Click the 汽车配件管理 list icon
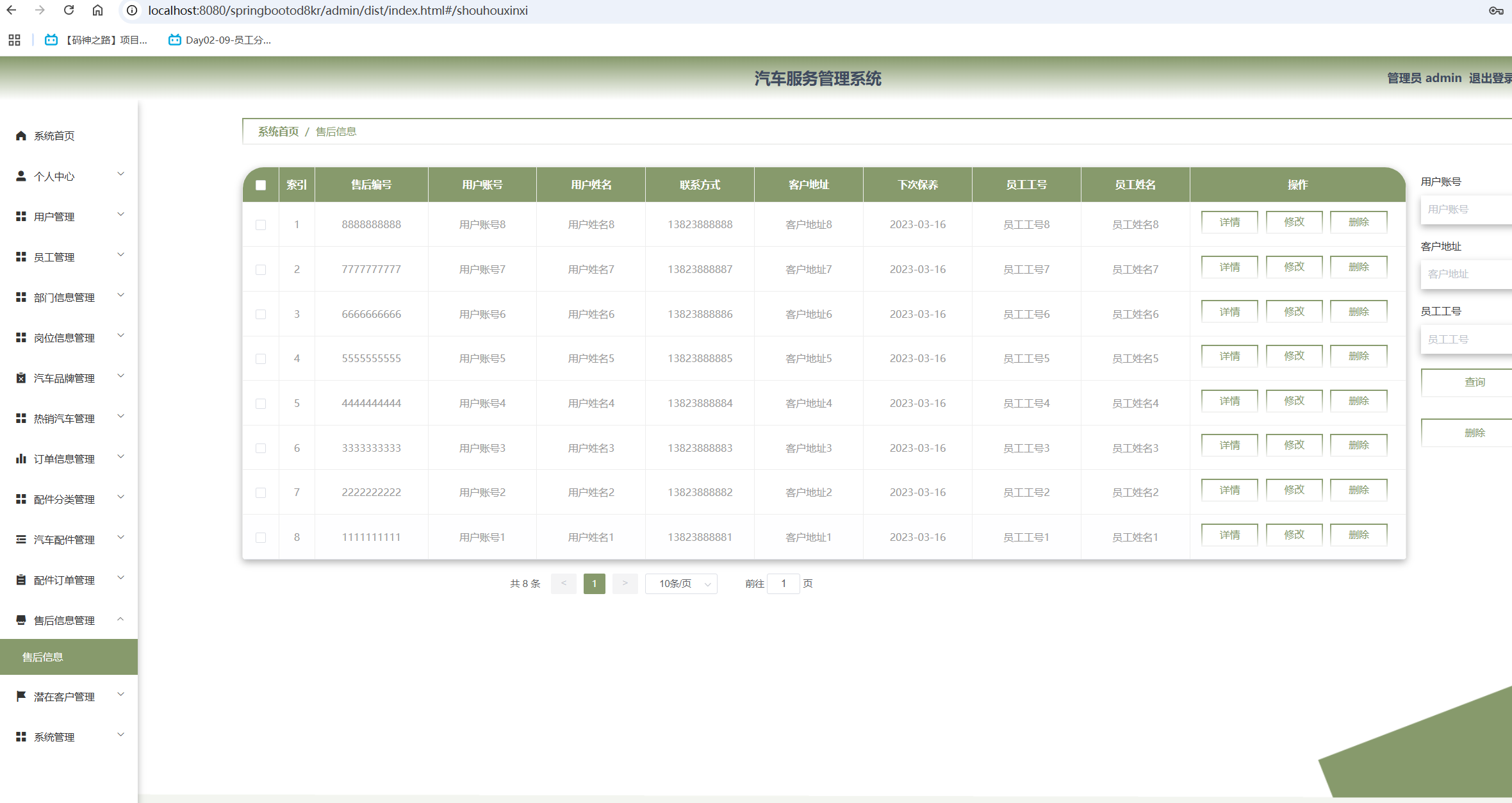The image size is (1512, 803). 21,539
